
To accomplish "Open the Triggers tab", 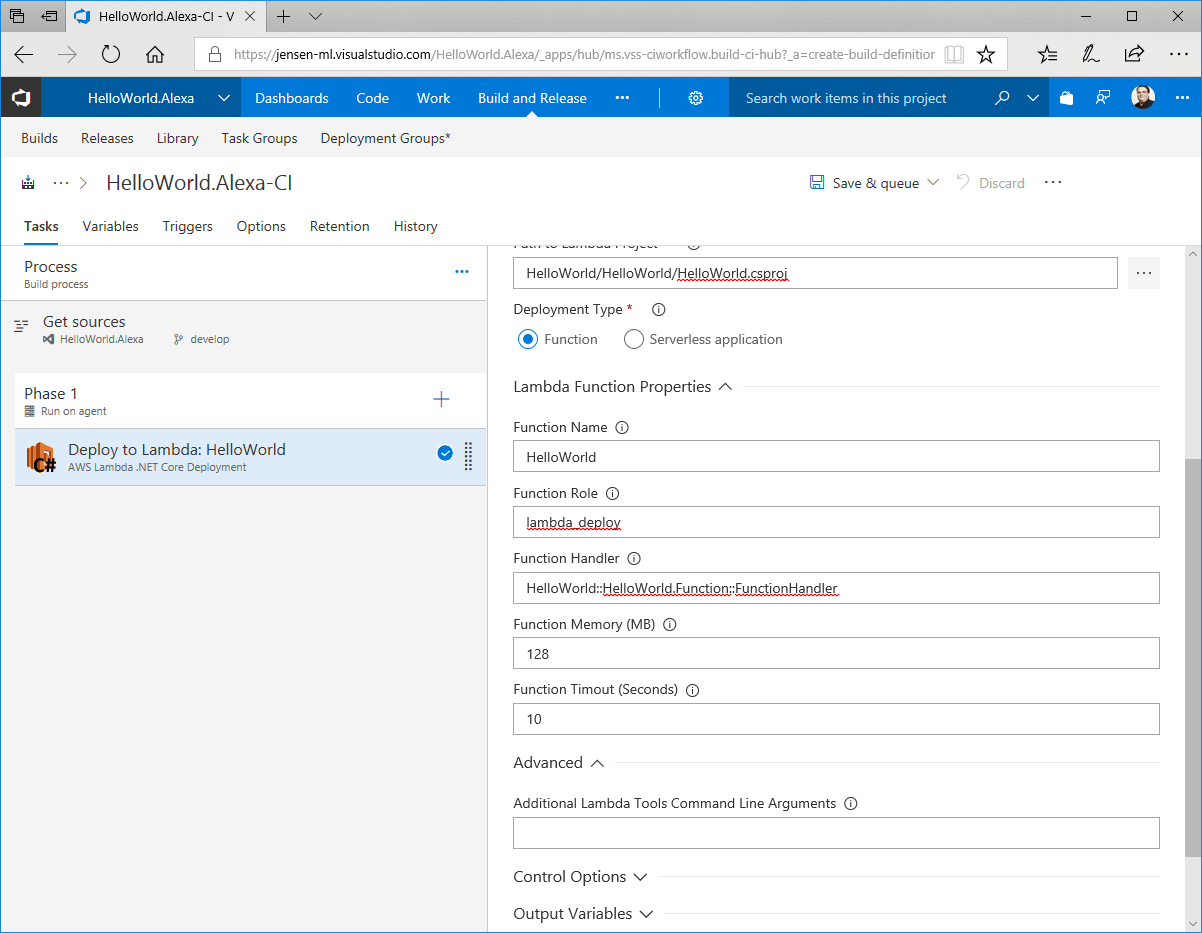I will coord(187,226).
